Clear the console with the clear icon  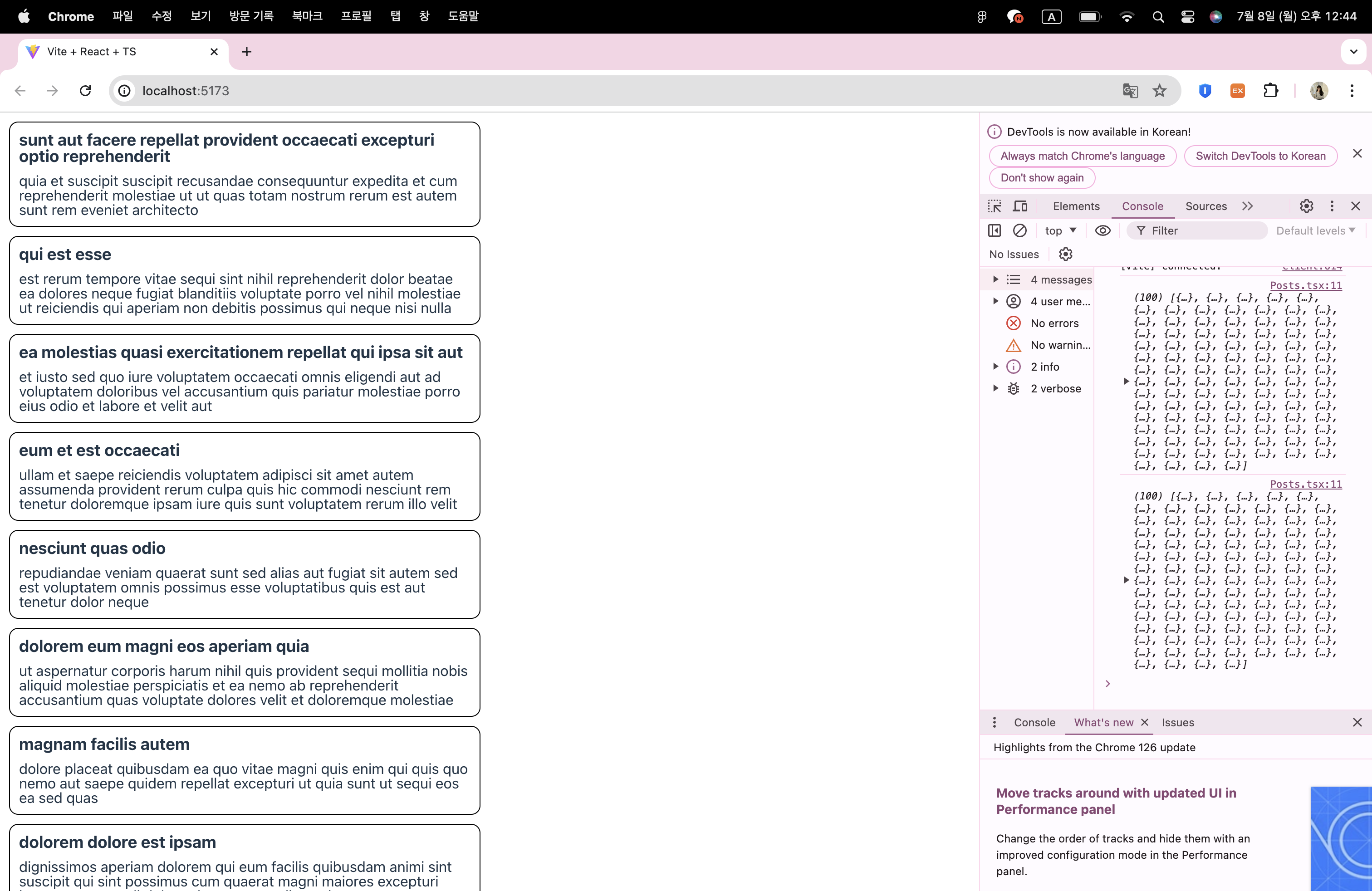(1020, 230)
